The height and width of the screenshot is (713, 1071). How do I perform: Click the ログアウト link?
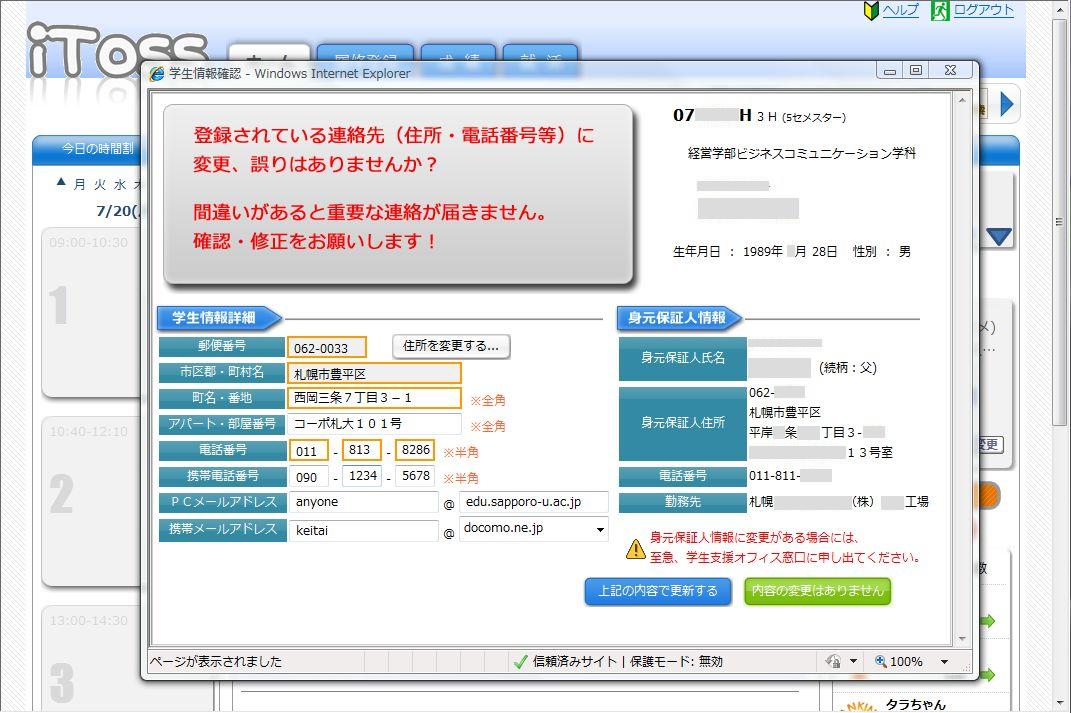[984, 10]
